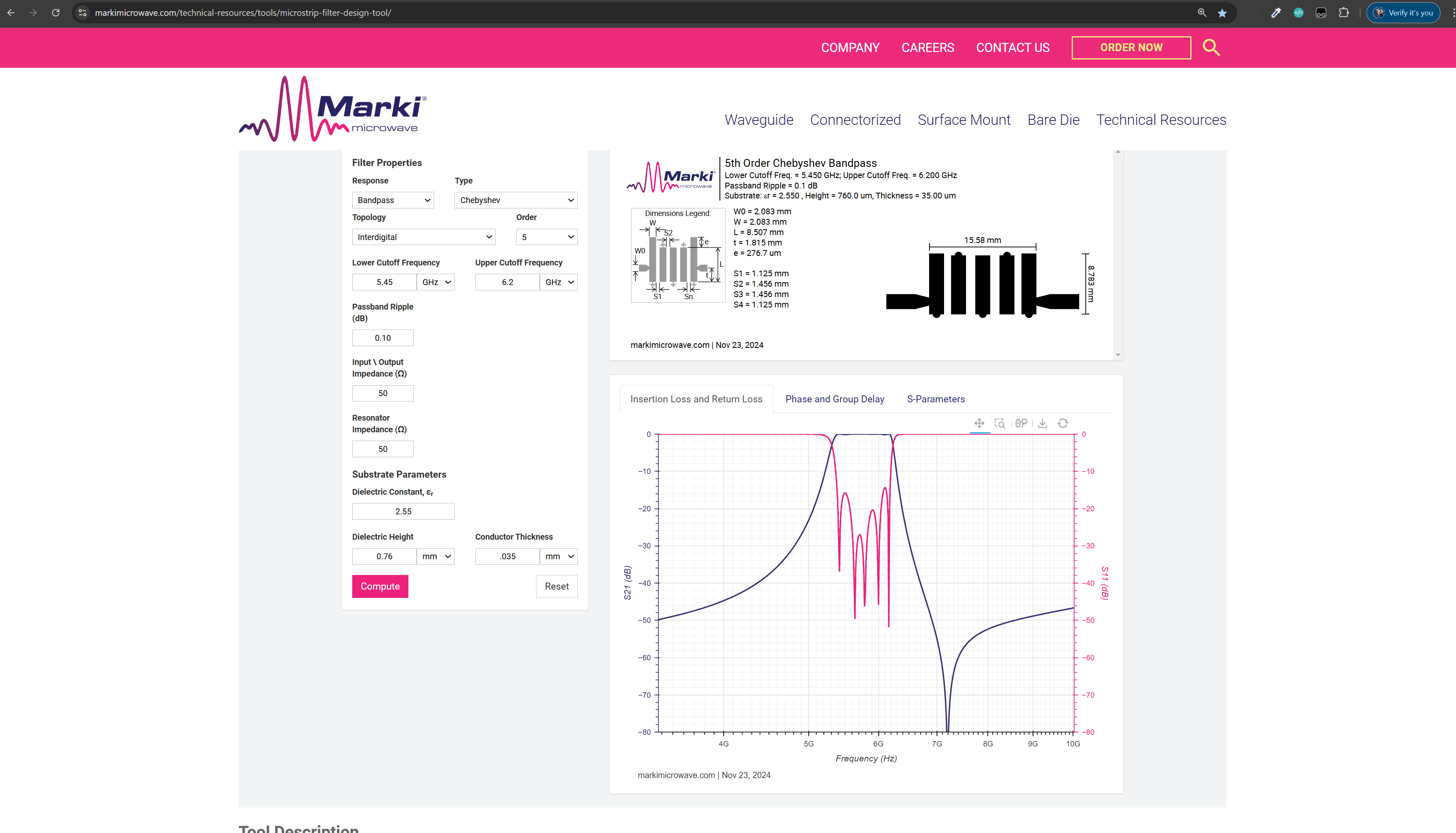Open the S-Parameters tab
Viewport: 1456px width, 833px height.
click(936, 399)
